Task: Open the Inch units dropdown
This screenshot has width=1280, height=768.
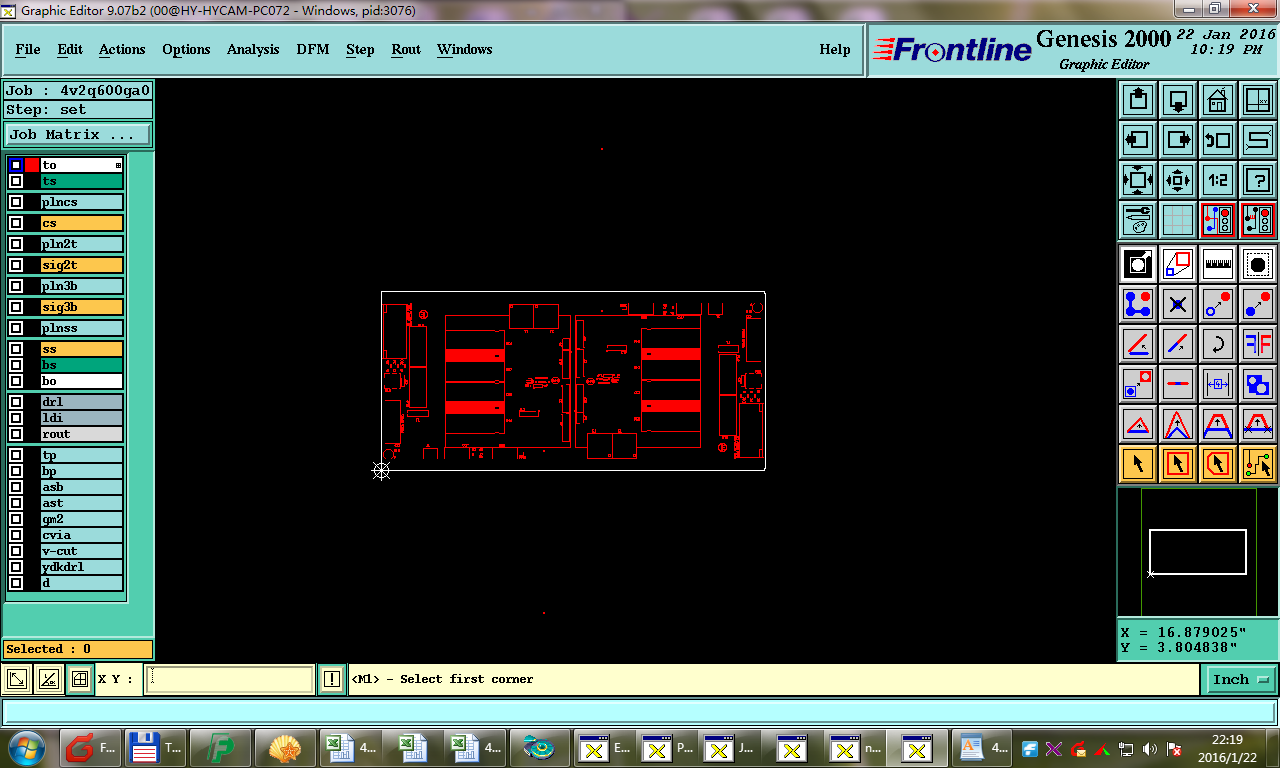Action: pyautogui.click(x=1241, y=679)
